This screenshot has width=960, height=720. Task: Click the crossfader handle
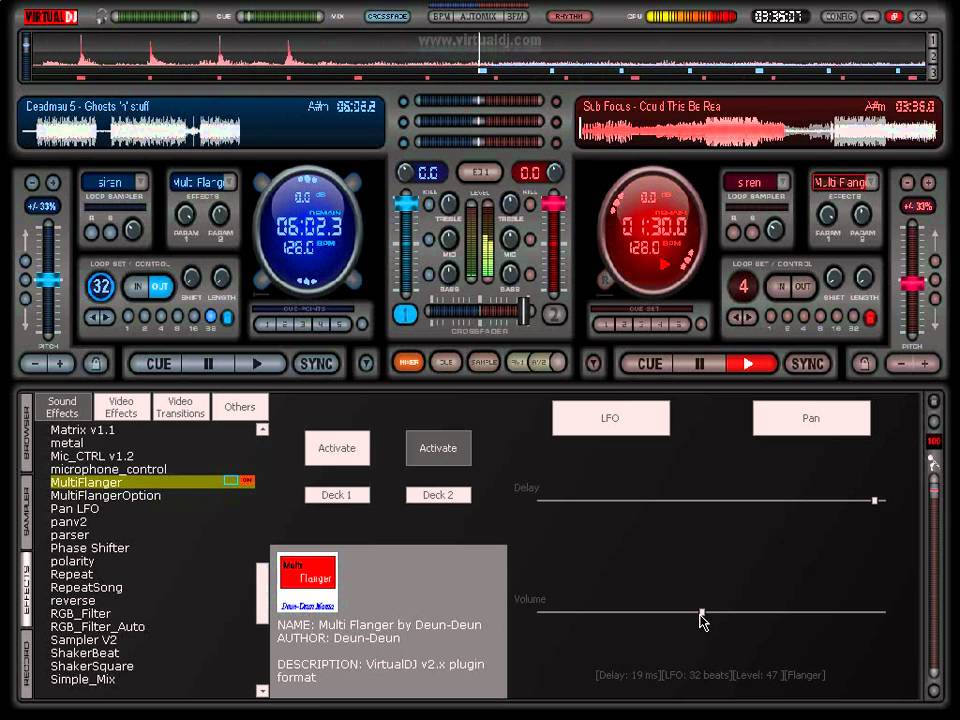[x=524, y=311]
